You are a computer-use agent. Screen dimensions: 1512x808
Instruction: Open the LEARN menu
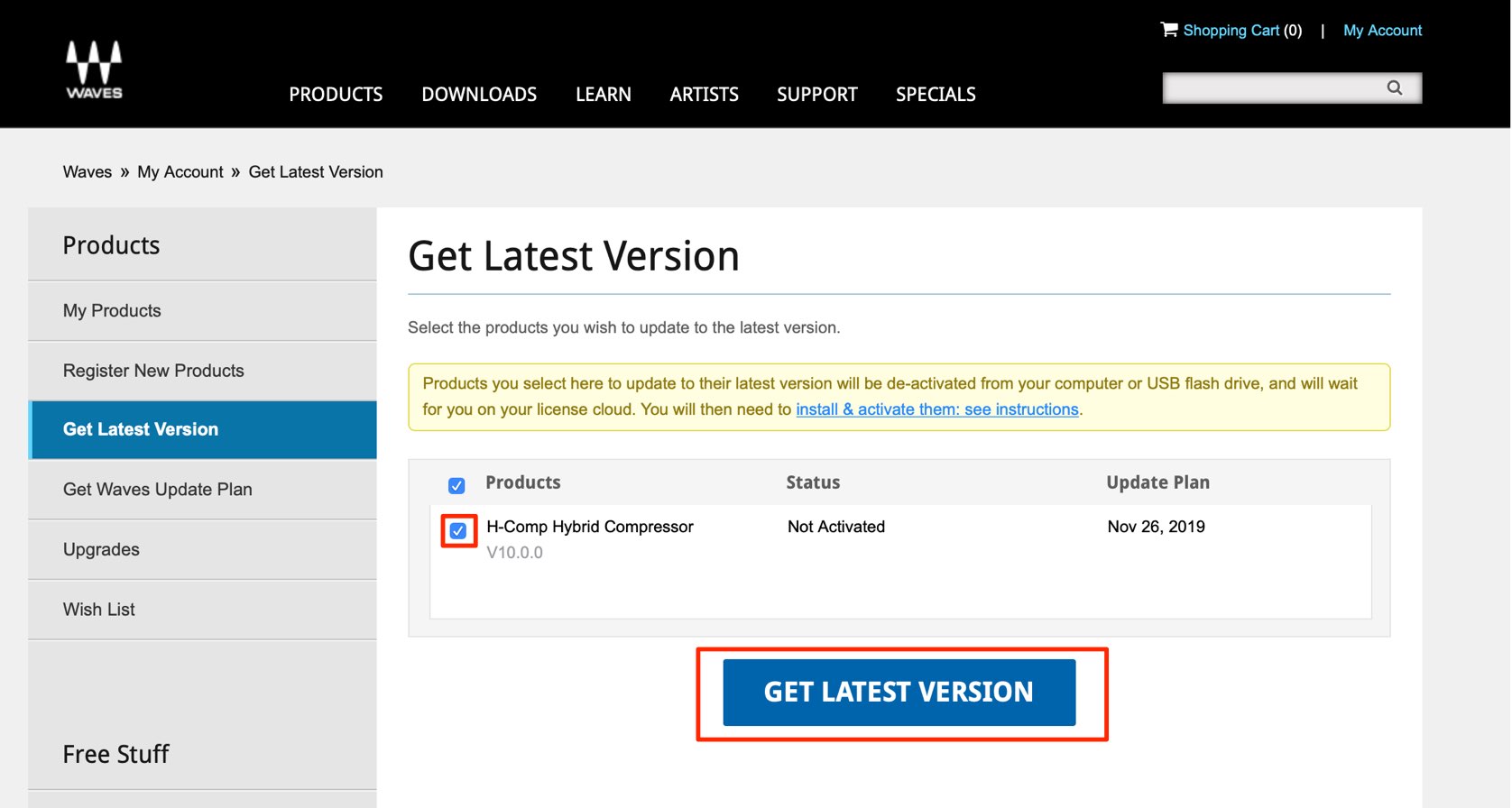tap(604, 95)
